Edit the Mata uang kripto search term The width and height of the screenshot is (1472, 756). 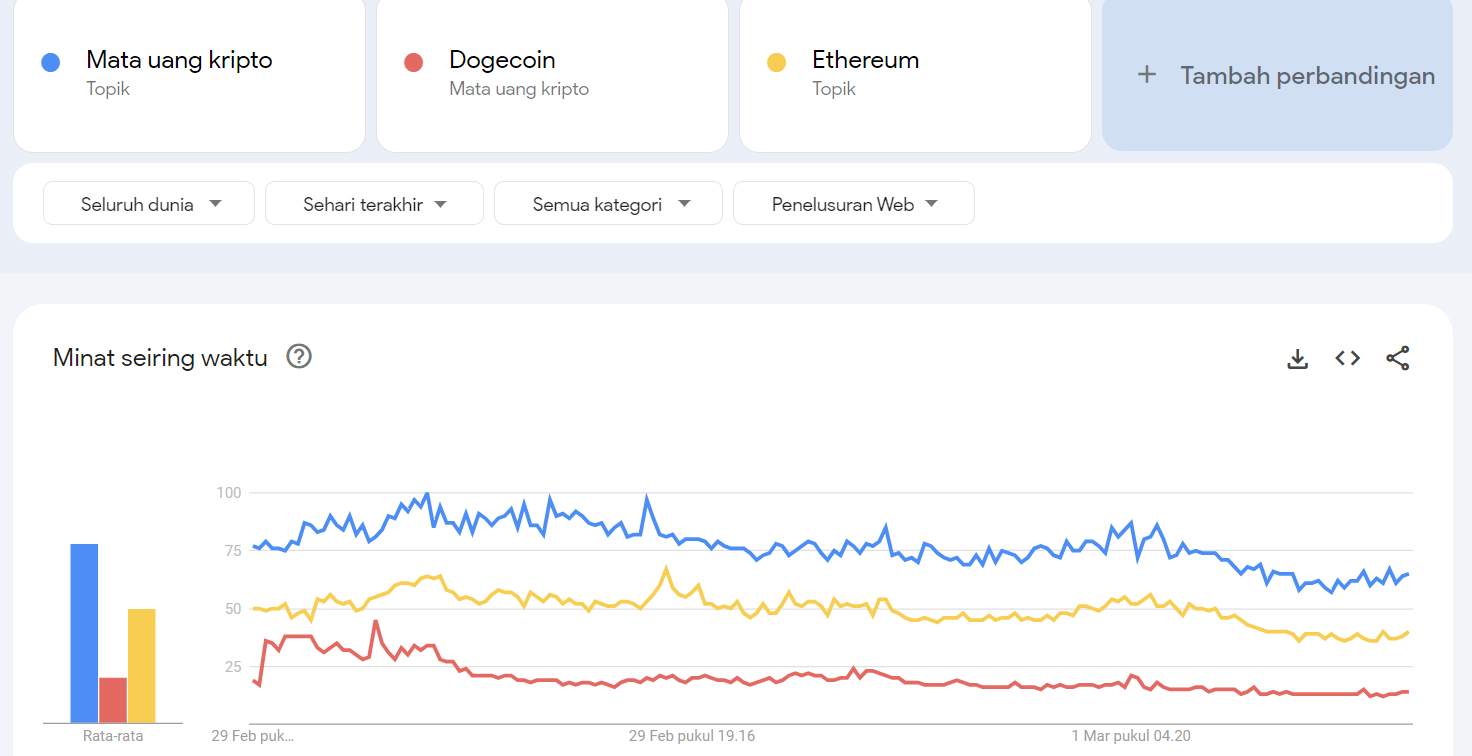coord(189,74)
